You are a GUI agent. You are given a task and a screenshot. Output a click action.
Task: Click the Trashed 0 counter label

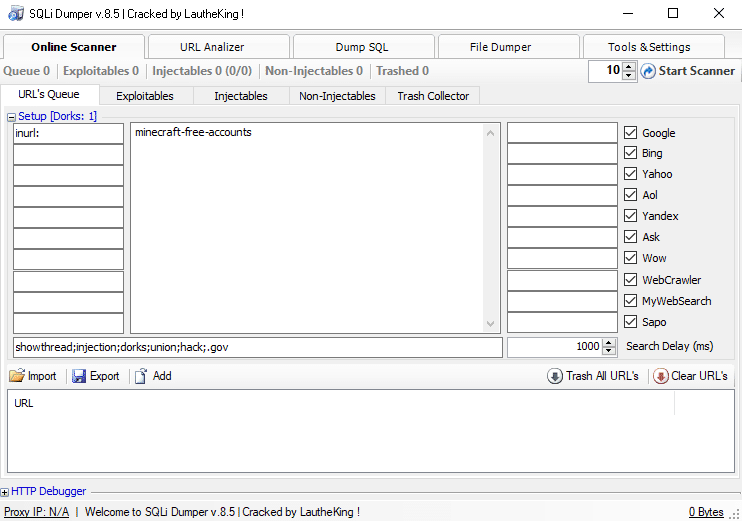point(402,71)
